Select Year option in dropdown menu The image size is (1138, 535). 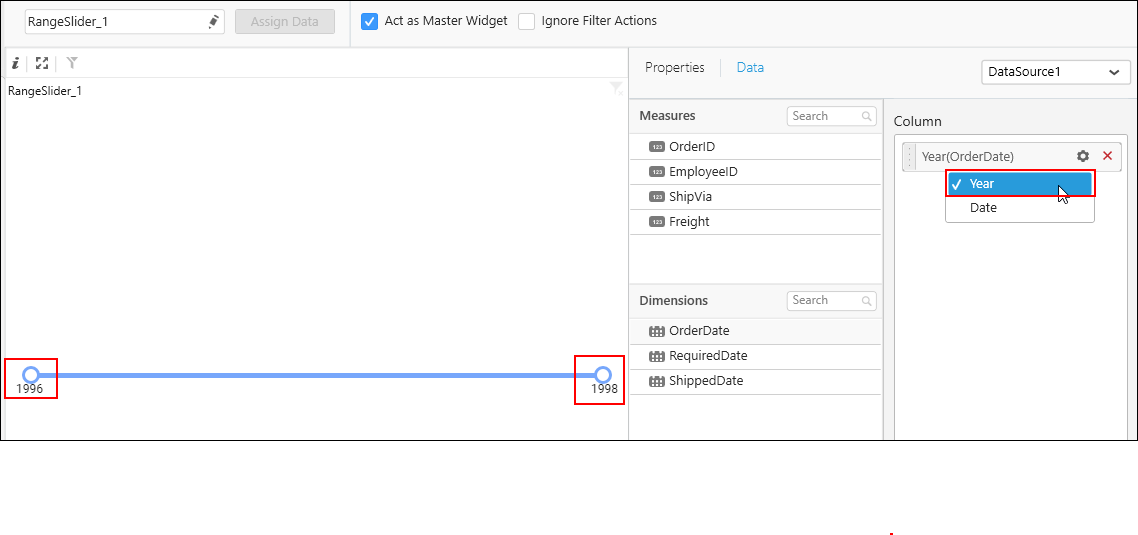[x=1019, y=184]
